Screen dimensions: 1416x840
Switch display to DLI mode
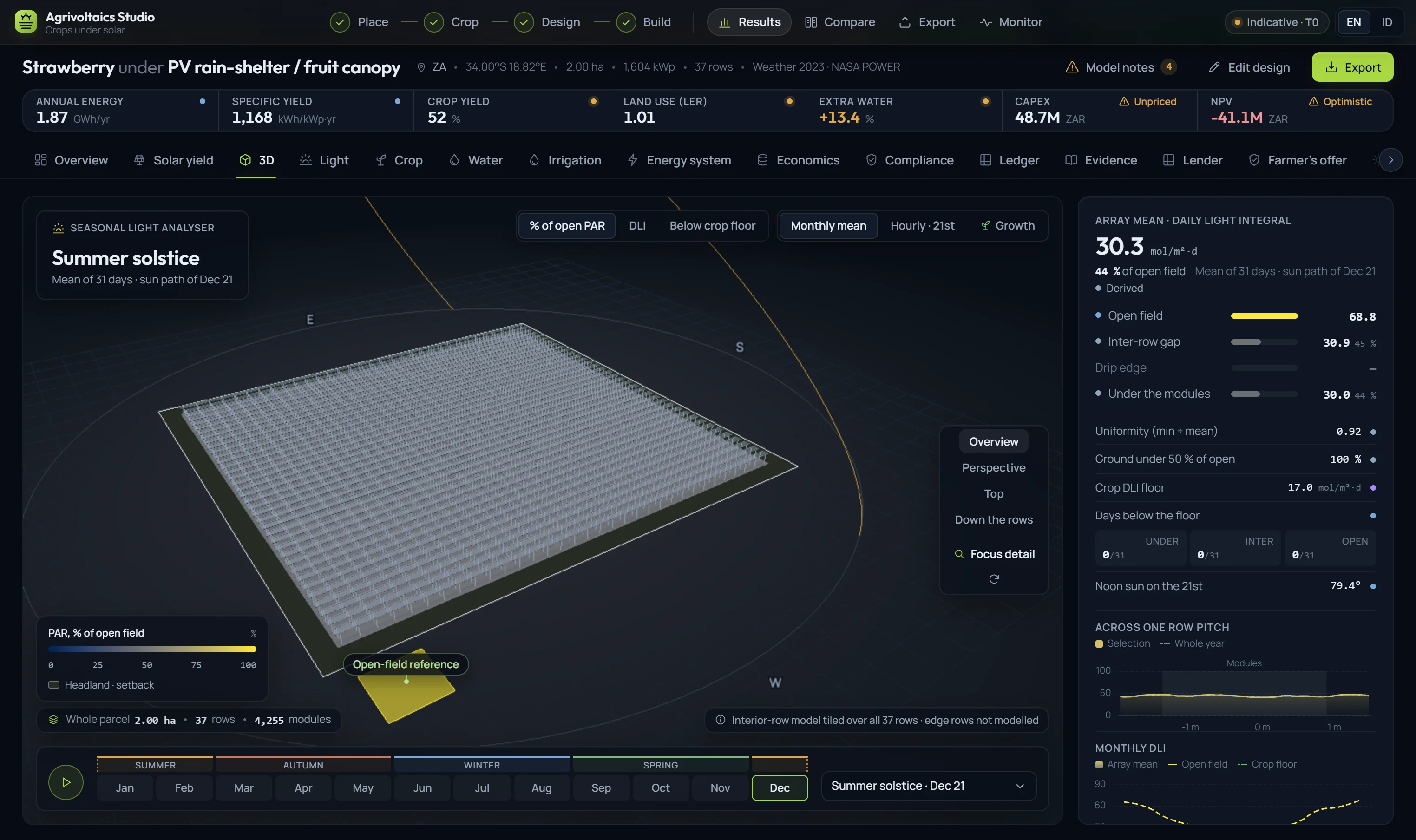[x=637, y=226]
